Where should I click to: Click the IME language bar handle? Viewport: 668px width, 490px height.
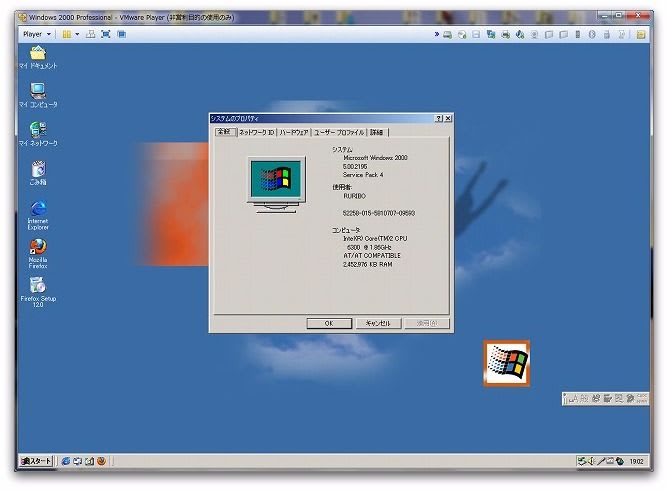[565, 399]
